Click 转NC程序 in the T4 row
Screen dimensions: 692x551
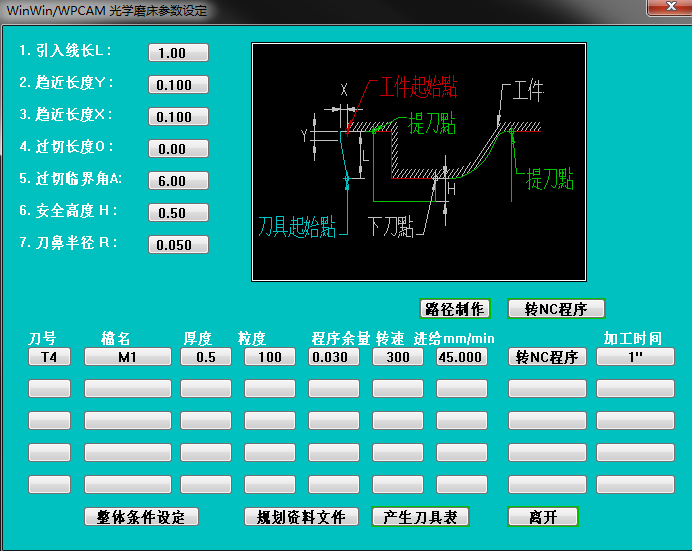[547, 357]
